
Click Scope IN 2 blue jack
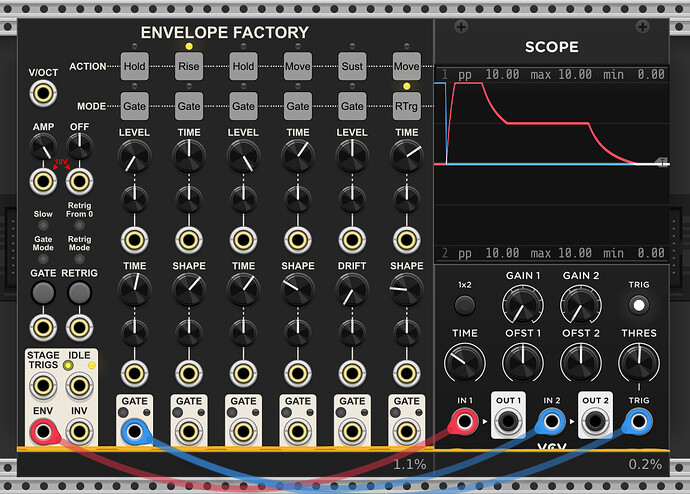(551, 421)
